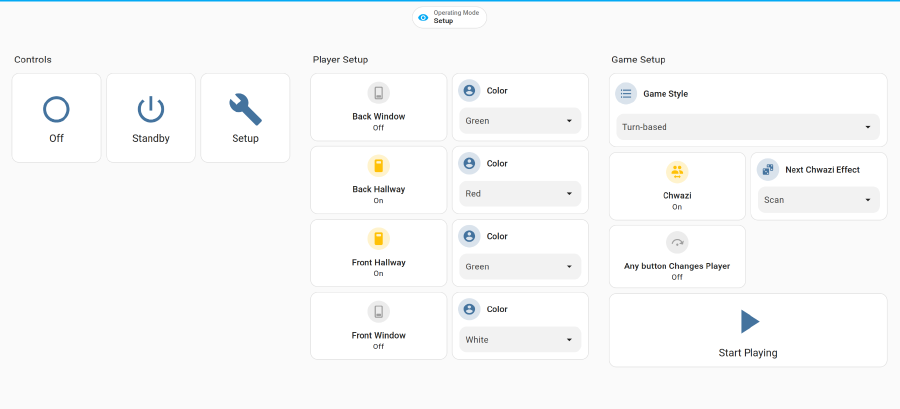Viewport: 900px width, 409px height.
Task: Click the Any button Changes Player arrow icon
Action: point(677,243)
